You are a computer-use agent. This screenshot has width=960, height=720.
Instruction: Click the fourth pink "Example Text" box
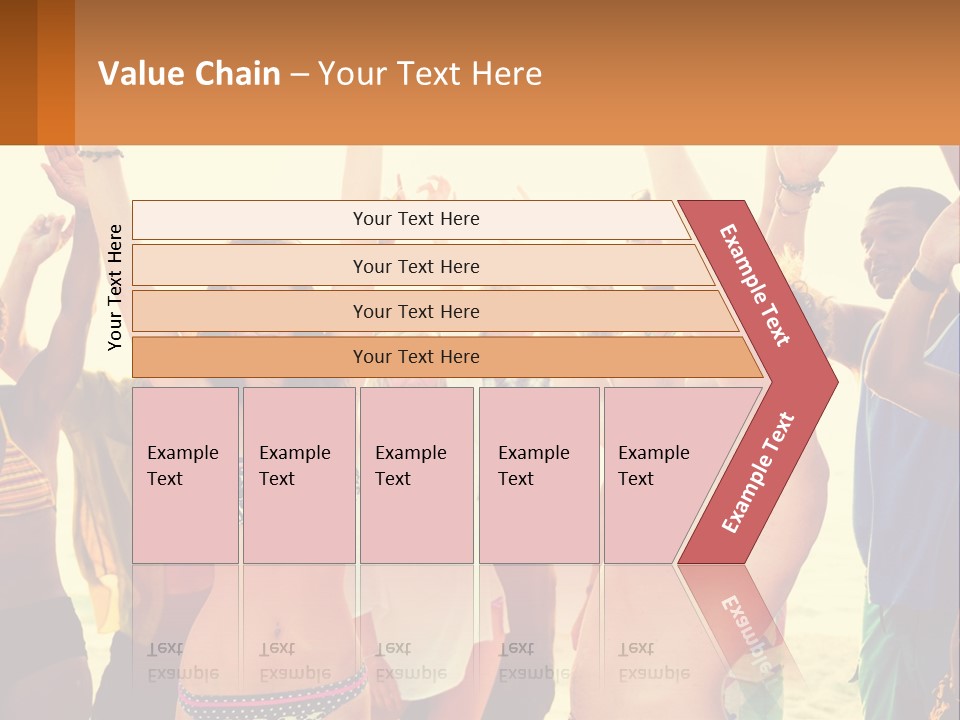click(x=538, y=475)
